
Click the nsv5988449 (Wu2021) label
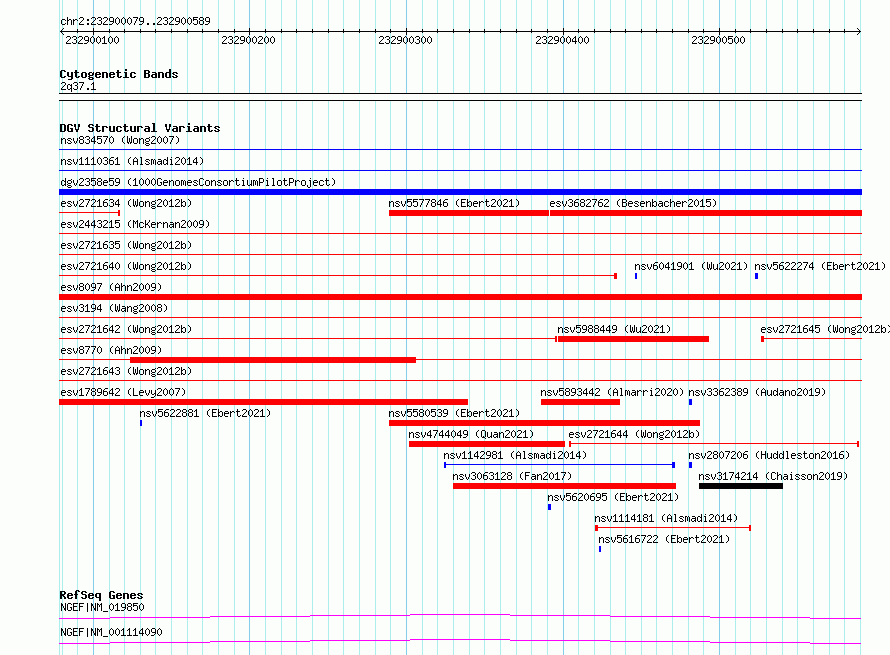click(x=614, y=329)
